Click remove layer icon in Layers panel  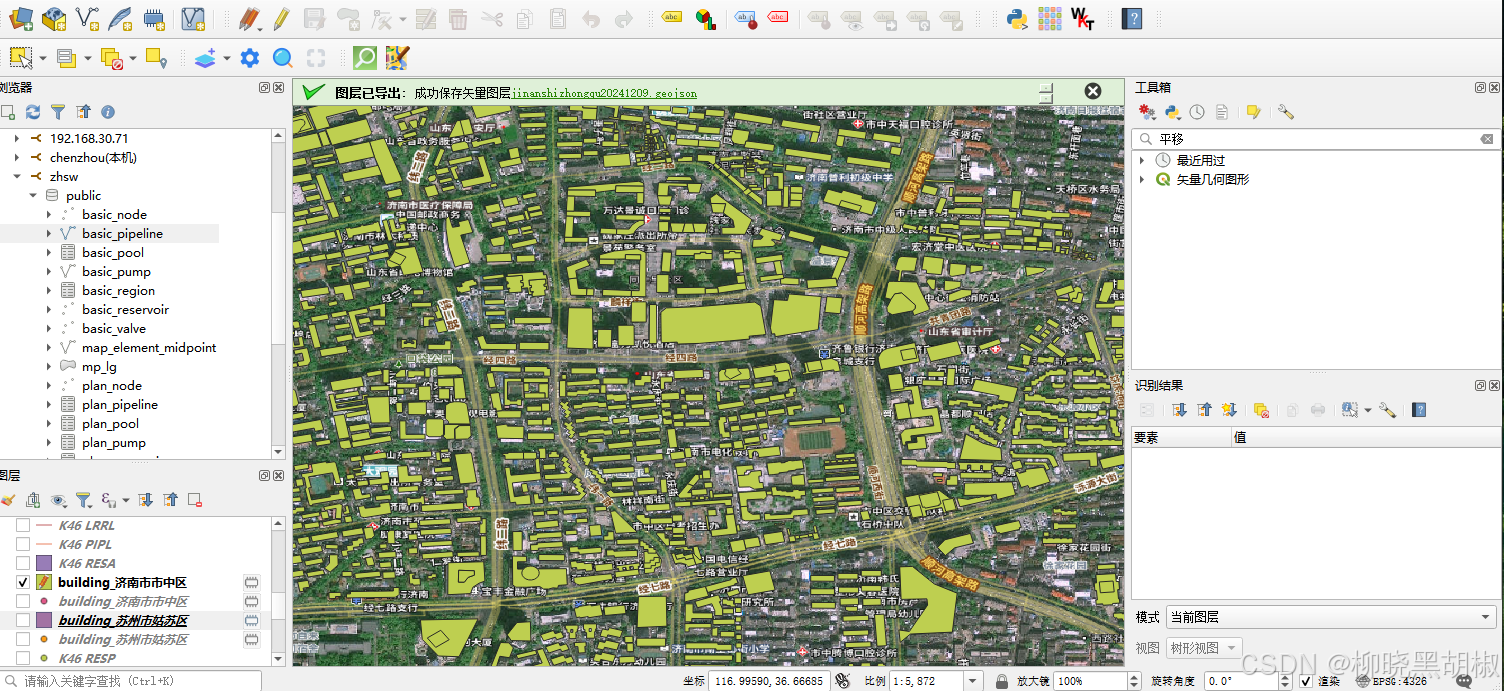[195, 499]
